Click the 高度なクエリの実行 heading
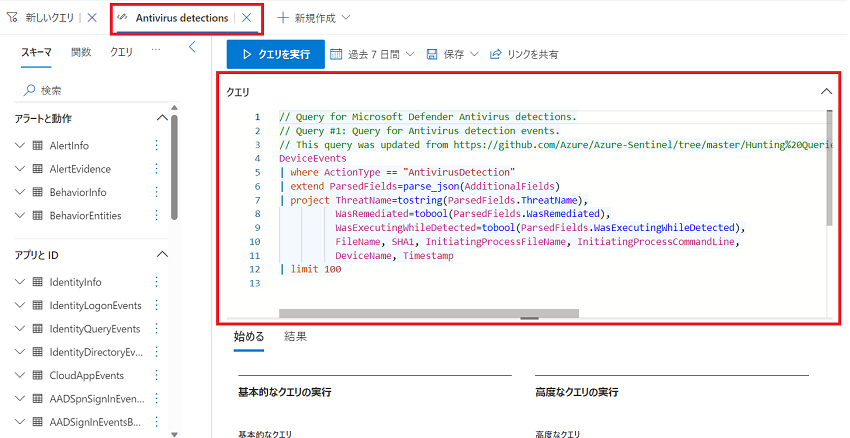The height and width of the screenshot is (438, 850). [577, 392]
